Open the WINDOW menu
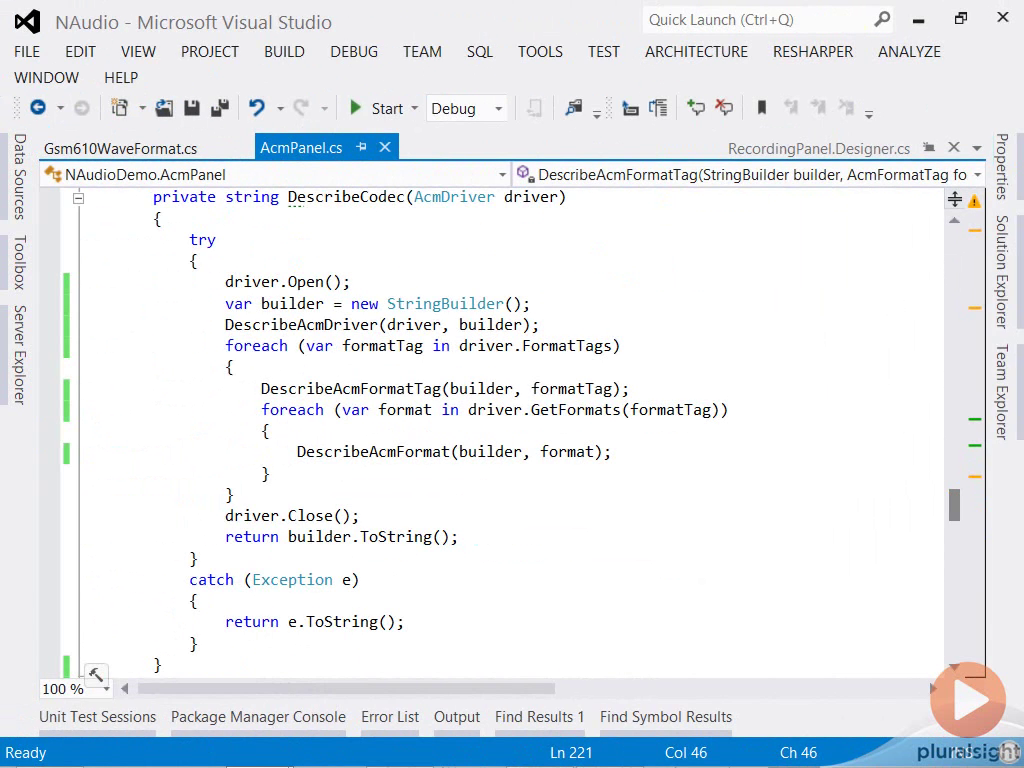This screenshot has height=768, width=1024. 46,78
